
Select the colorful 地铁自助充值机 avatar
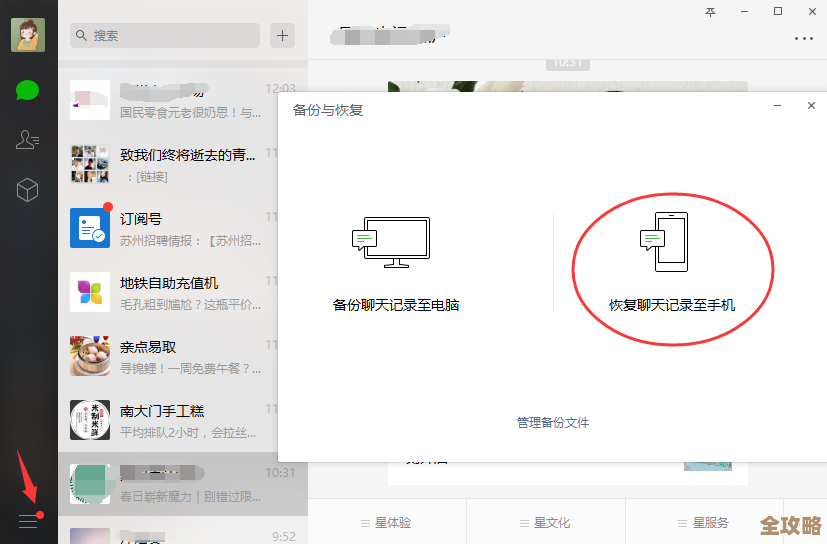click(90, 292)
